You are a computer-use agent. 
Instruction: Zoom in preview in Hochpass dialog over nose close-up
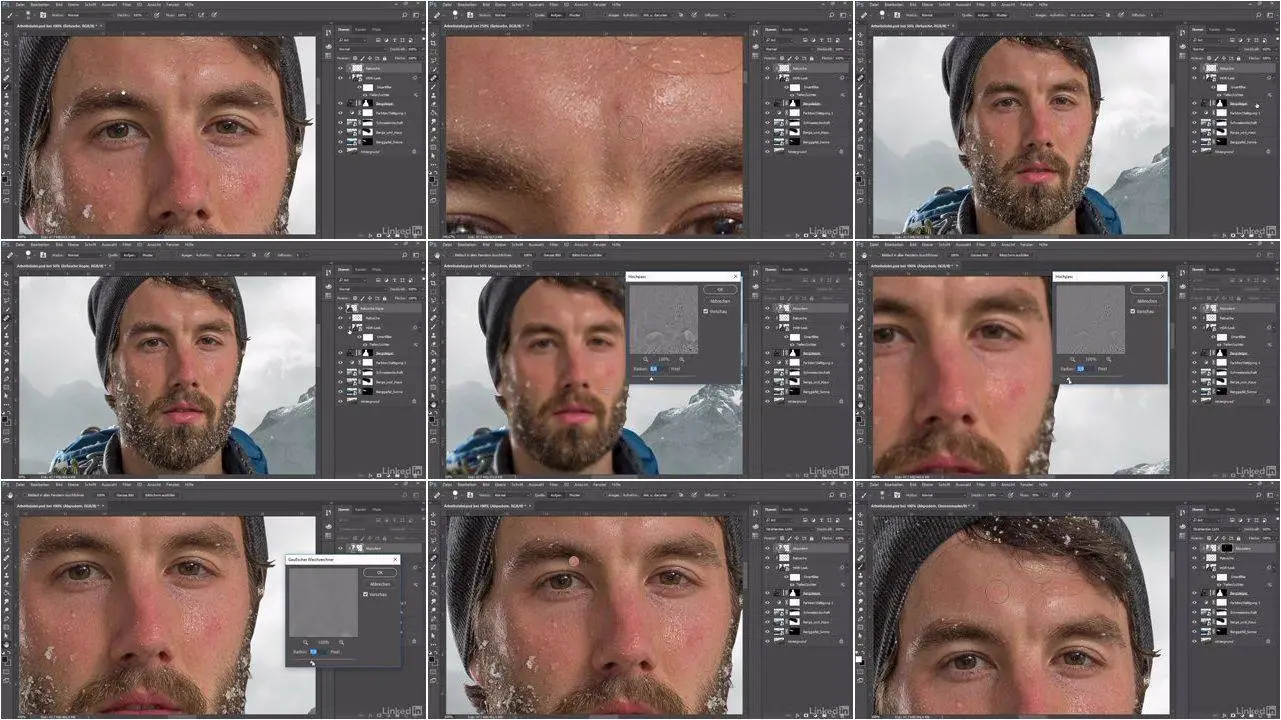1109,359
